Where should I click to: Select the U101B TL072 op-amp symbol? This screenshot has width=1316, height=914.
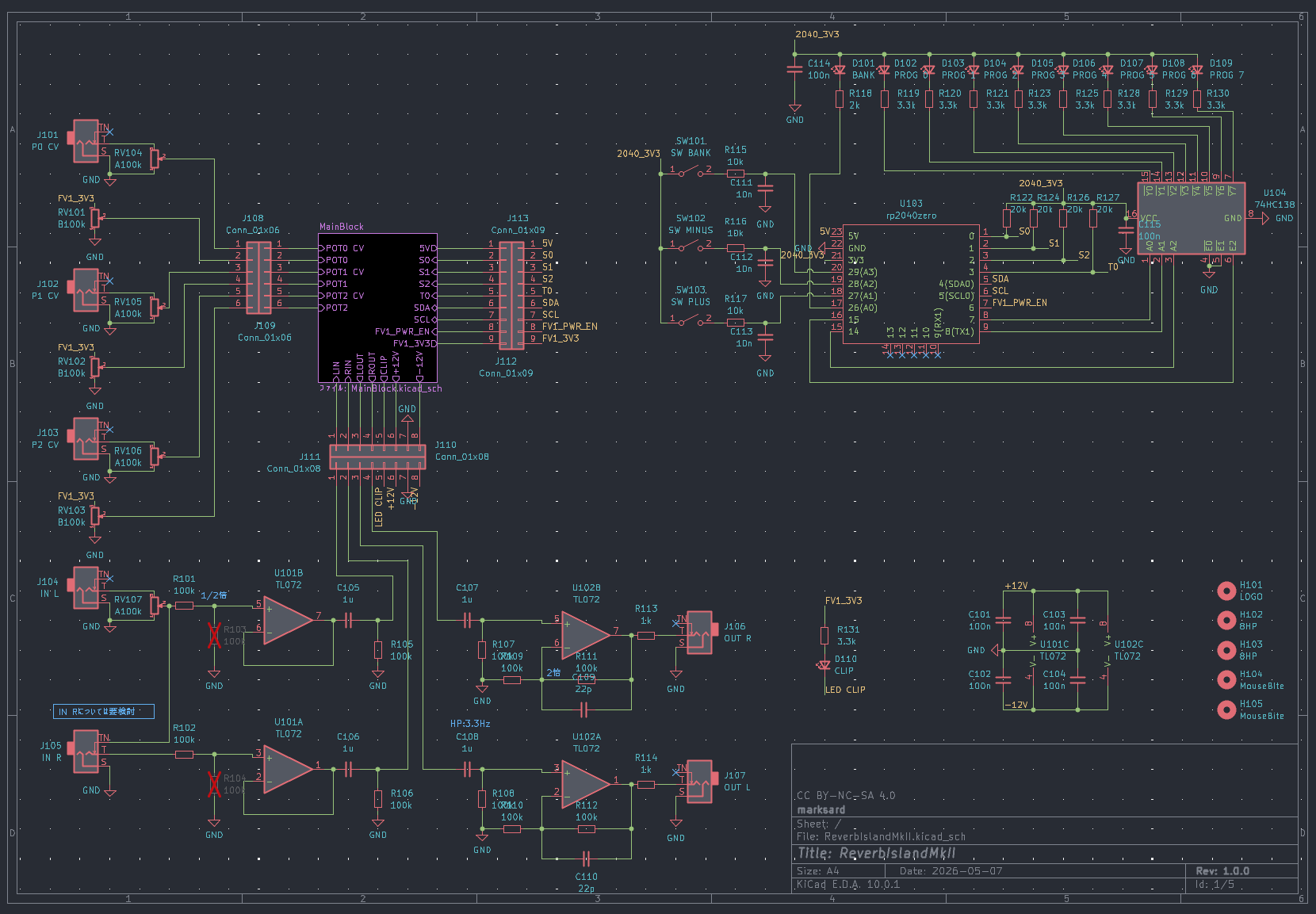click(289, 619)
